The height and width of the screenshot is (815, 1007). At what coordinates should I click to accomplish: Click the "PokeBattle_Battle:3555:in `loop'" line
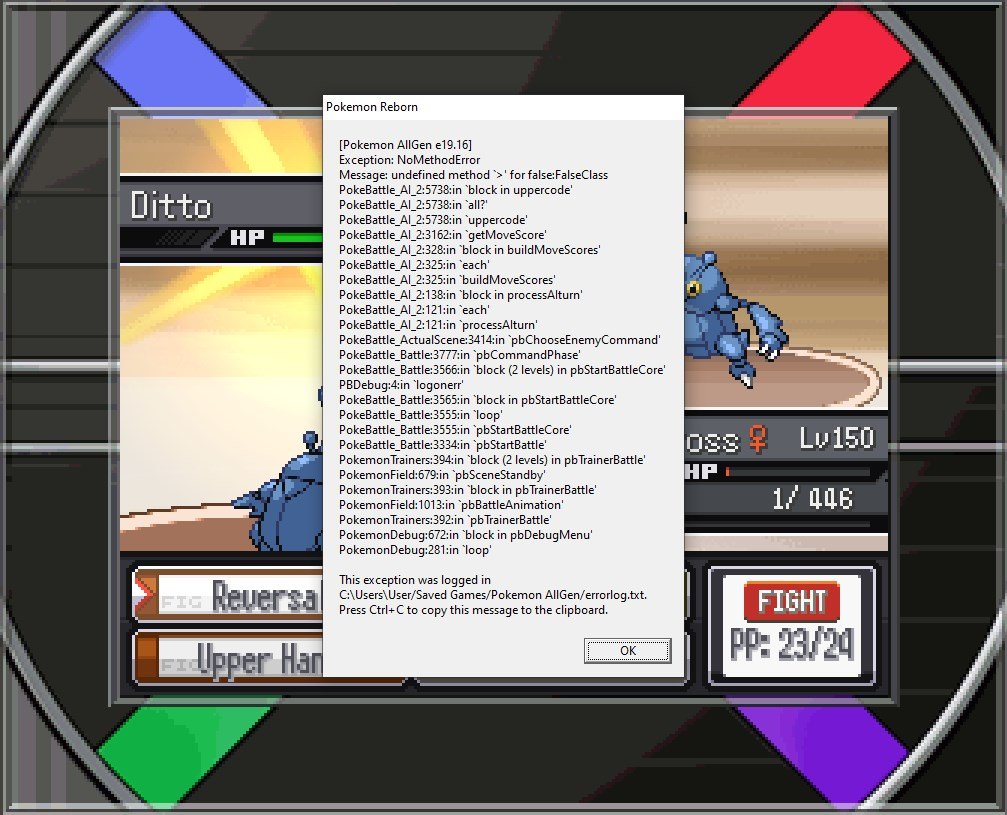421,414
